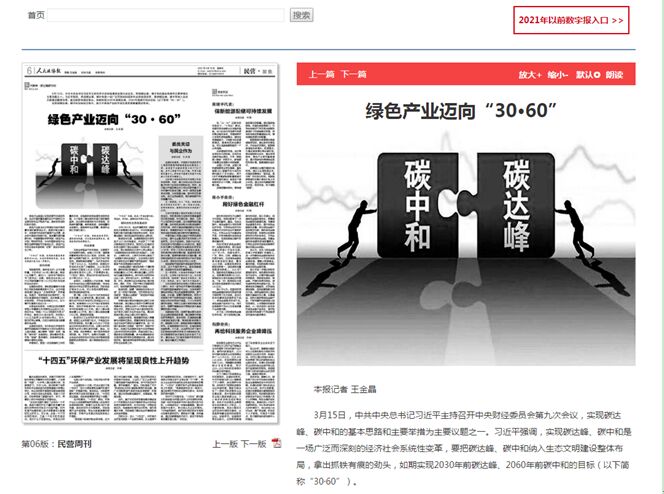Open 2021年以前数字报入口 link
Viewport: 664px width, 494px height.
point(572,20)
